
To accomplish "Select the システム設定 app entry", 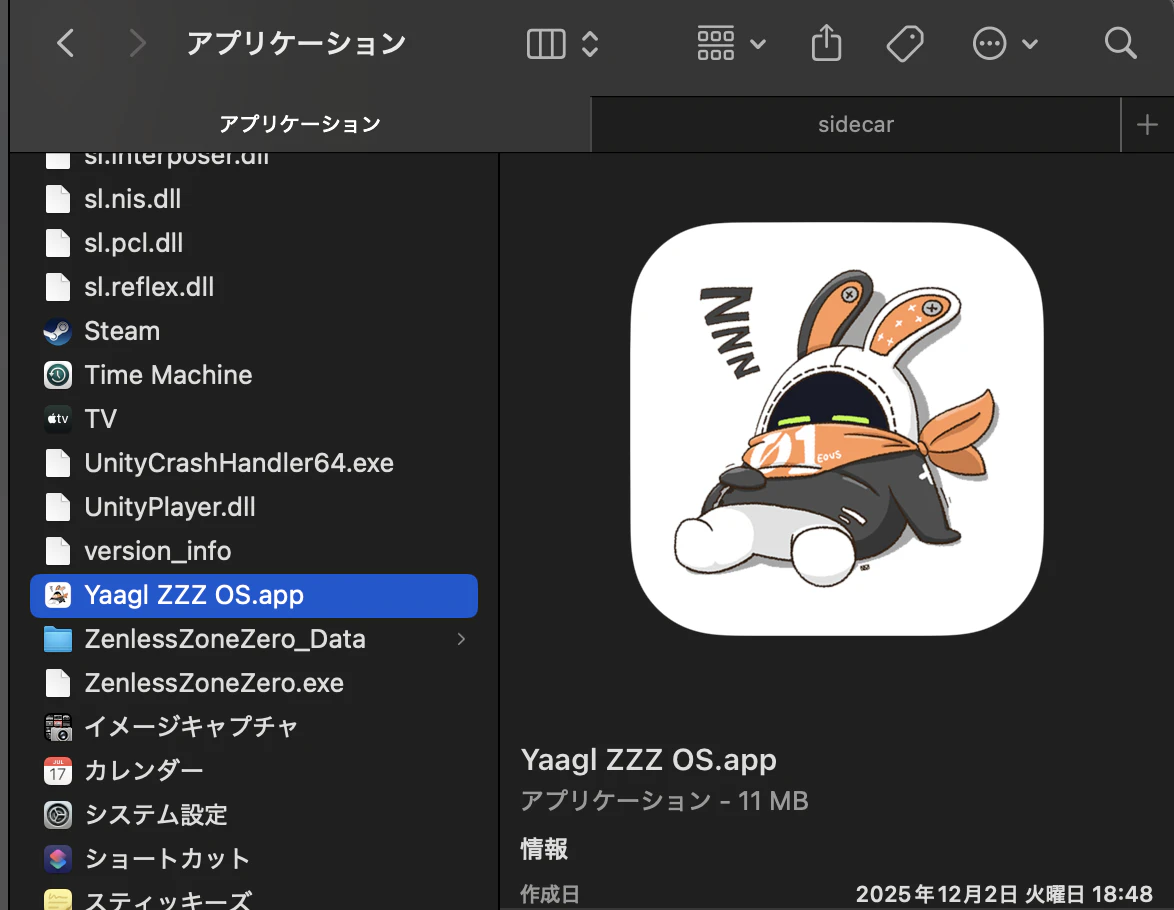I will point(156,815).
